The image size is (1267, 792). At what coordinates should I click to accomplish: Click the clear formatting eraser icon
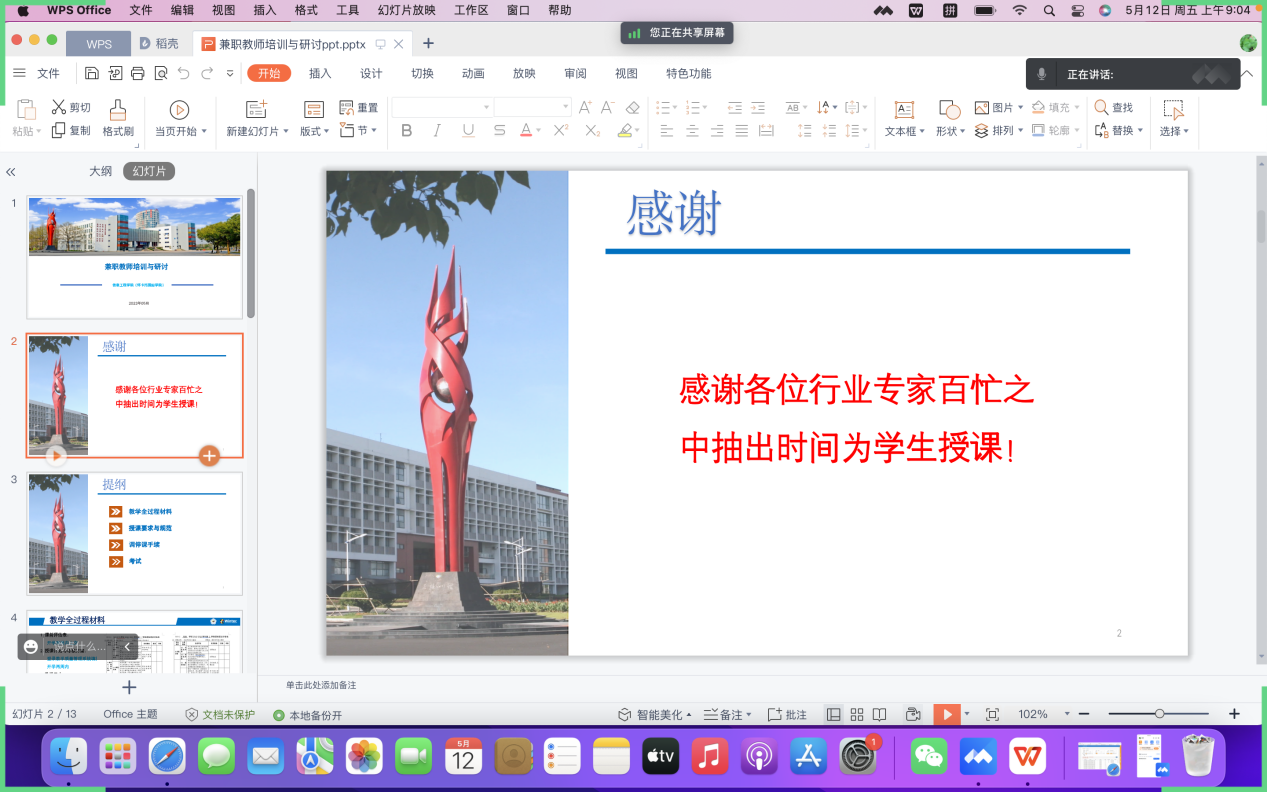[632, 107]
